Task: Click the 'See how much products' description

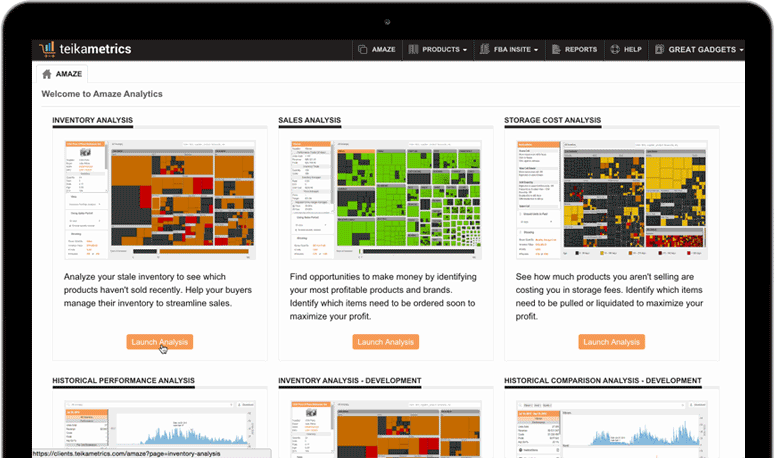Action: point(609,296)
